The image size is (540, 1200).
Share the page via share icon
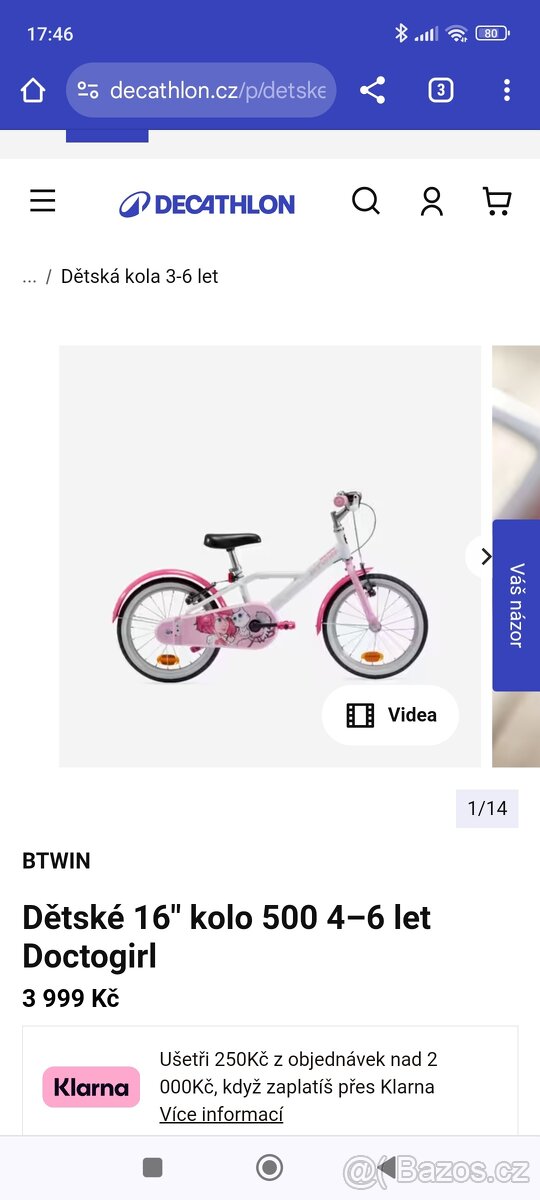click(x=372, y=91)
